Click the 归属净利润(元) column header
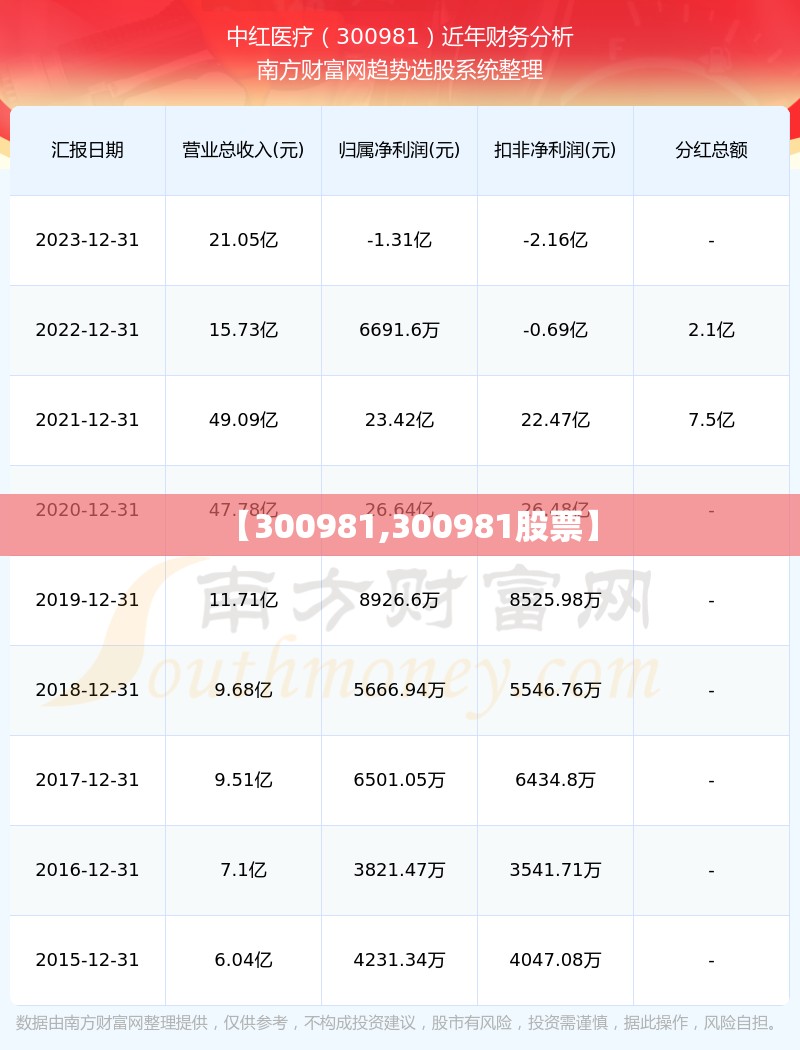 pyautogui.click(x=400, y=150)
